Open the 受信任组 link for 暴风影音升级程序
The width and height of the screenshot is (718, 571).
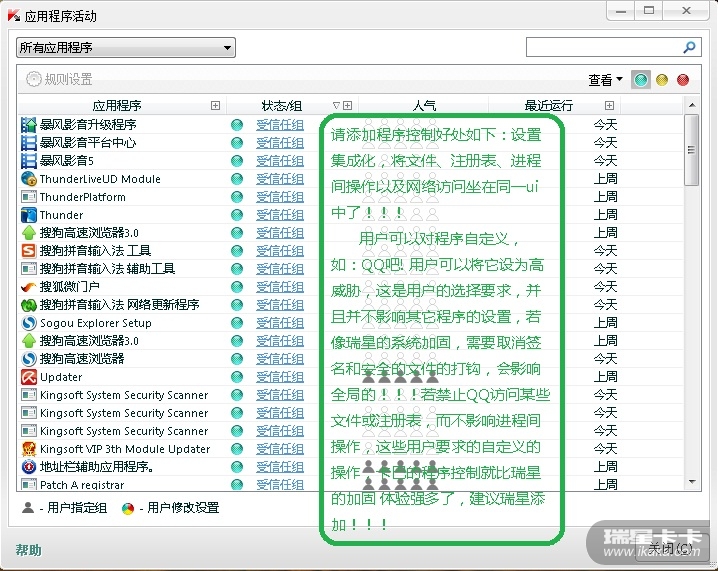[280, 125]
